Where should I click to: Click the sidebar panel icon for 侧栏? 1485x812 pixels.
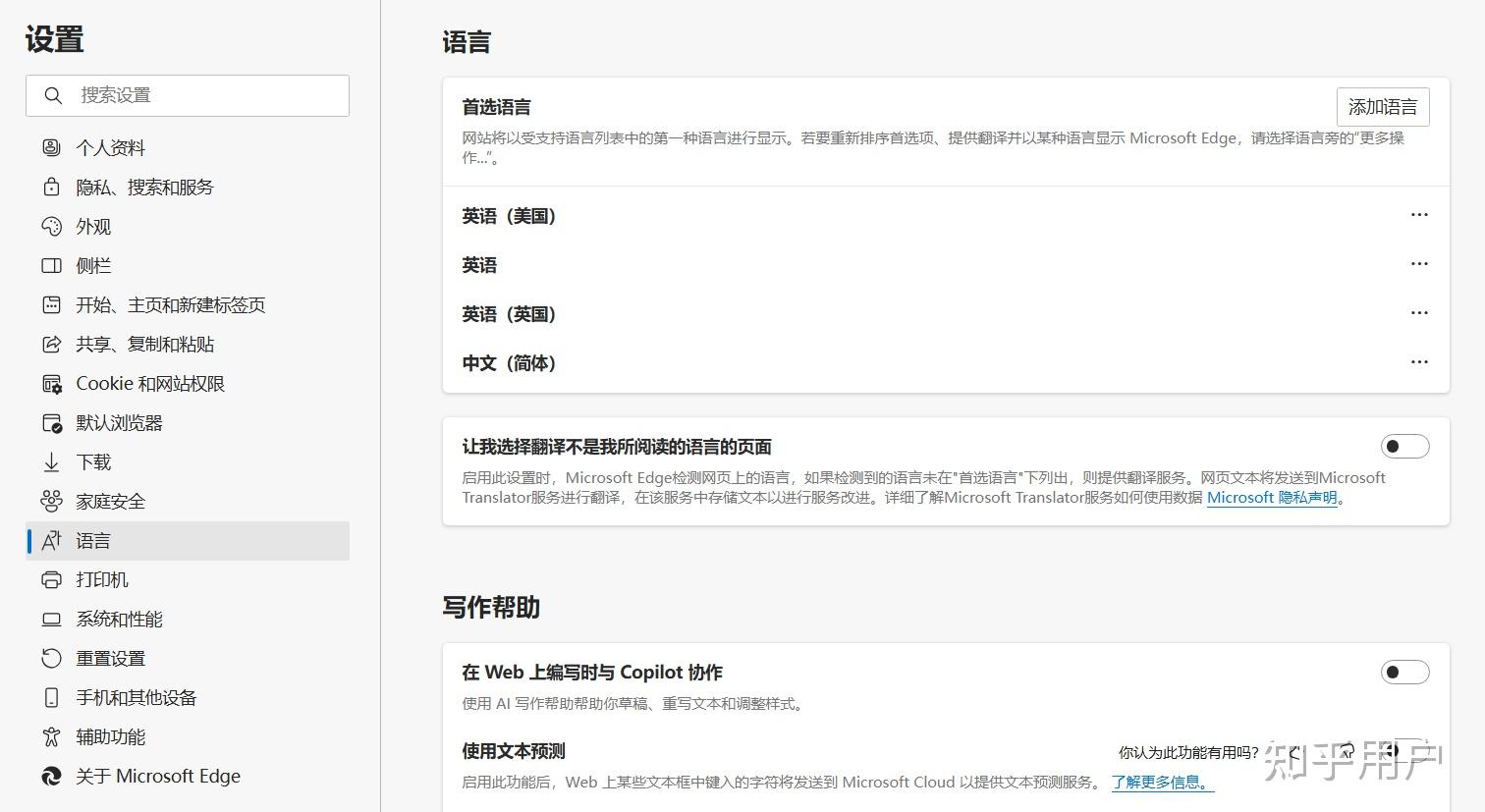click(x=51, y=265)
